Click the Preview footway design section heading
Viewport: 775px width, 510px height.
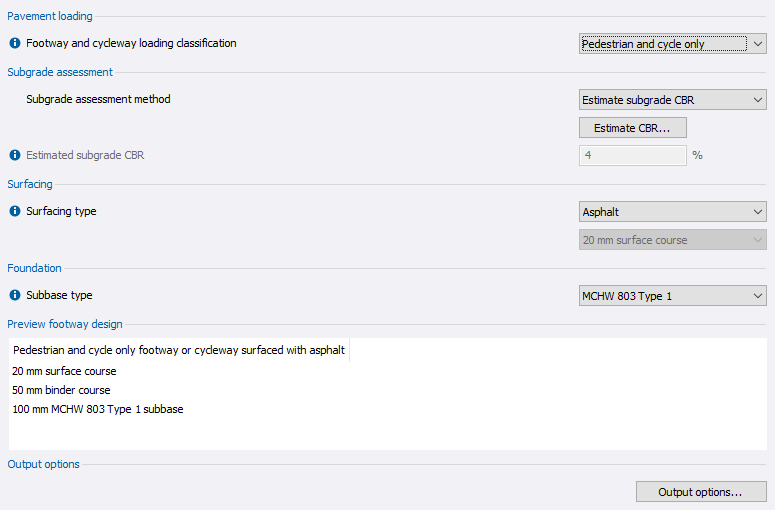[x=65, y=324]
